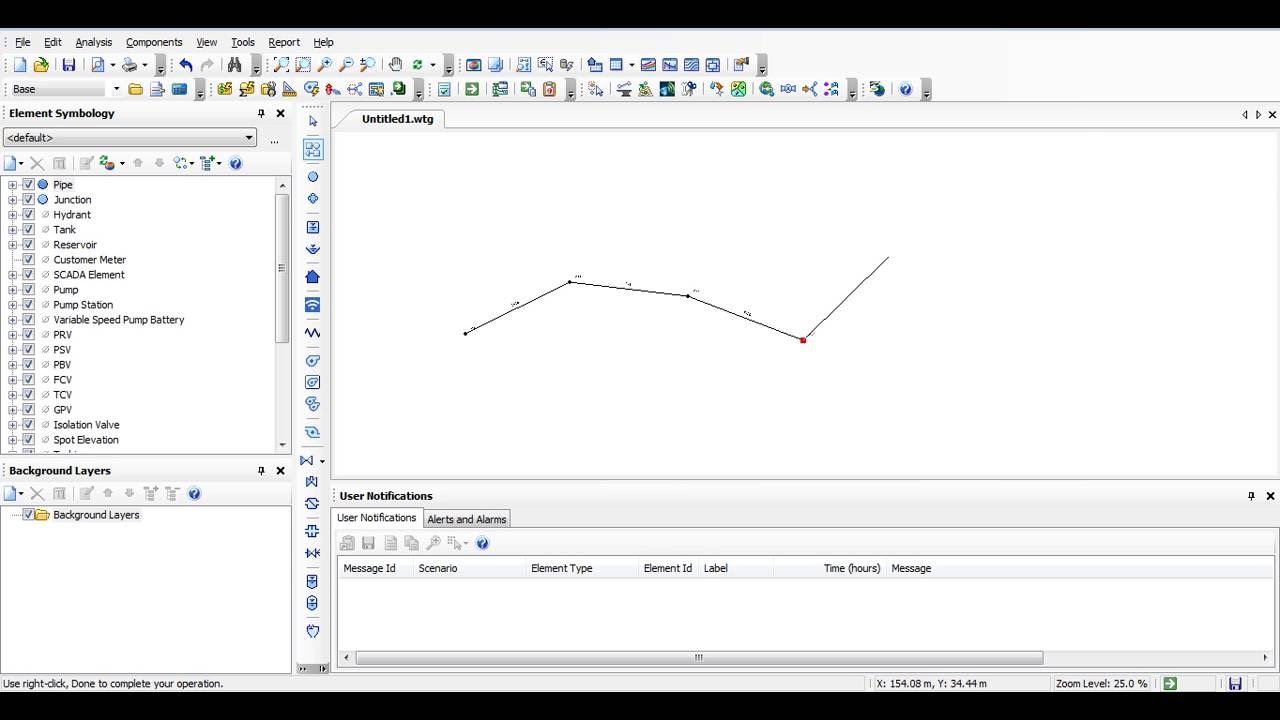Image resolution: width=1280 pixels, height=720 pixels.
Task: Open User Notifications help icon
Action: 482,543
